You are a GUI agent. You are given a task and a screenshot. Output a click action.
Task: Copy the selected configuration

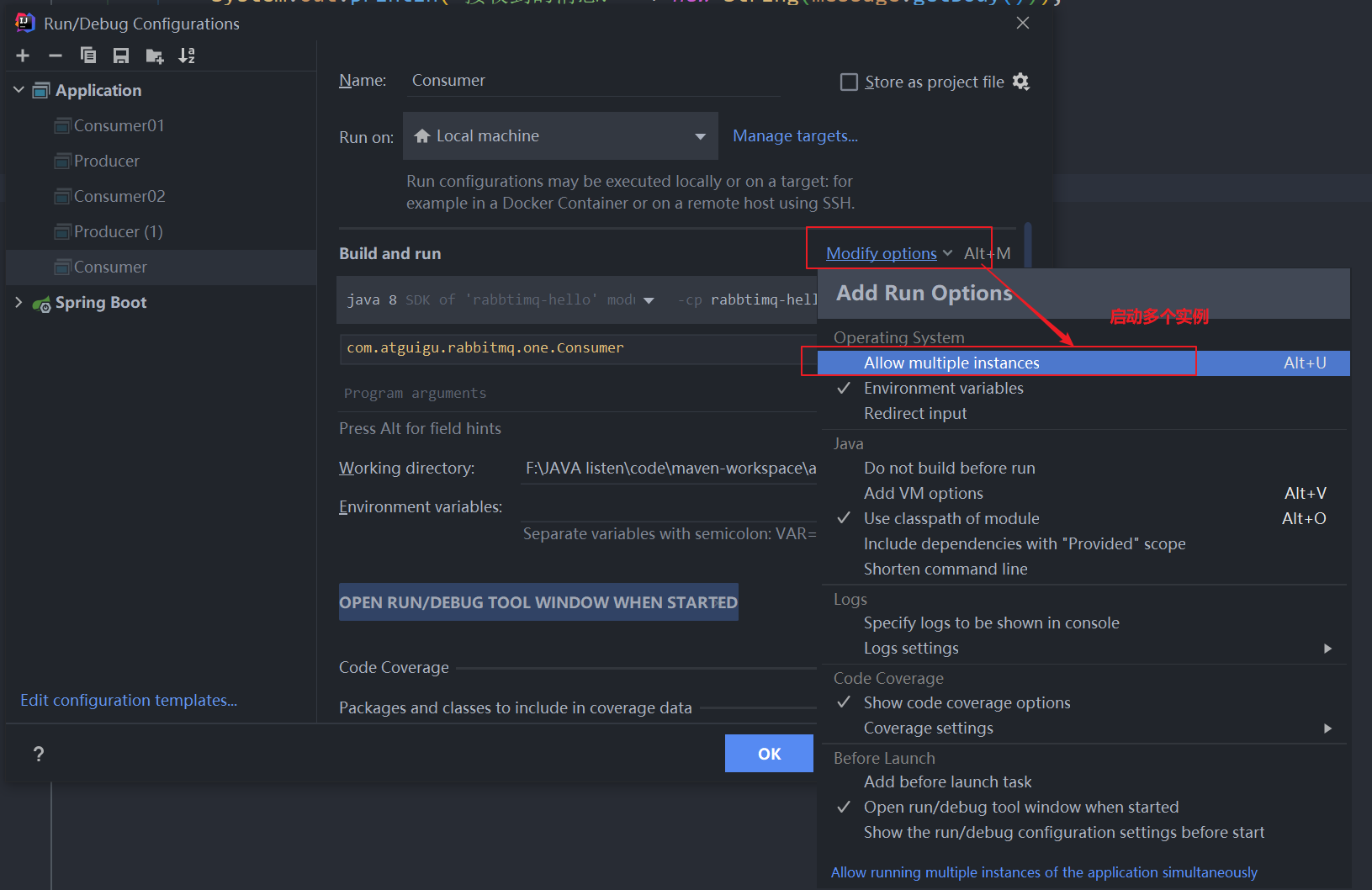tap(88, 56)
